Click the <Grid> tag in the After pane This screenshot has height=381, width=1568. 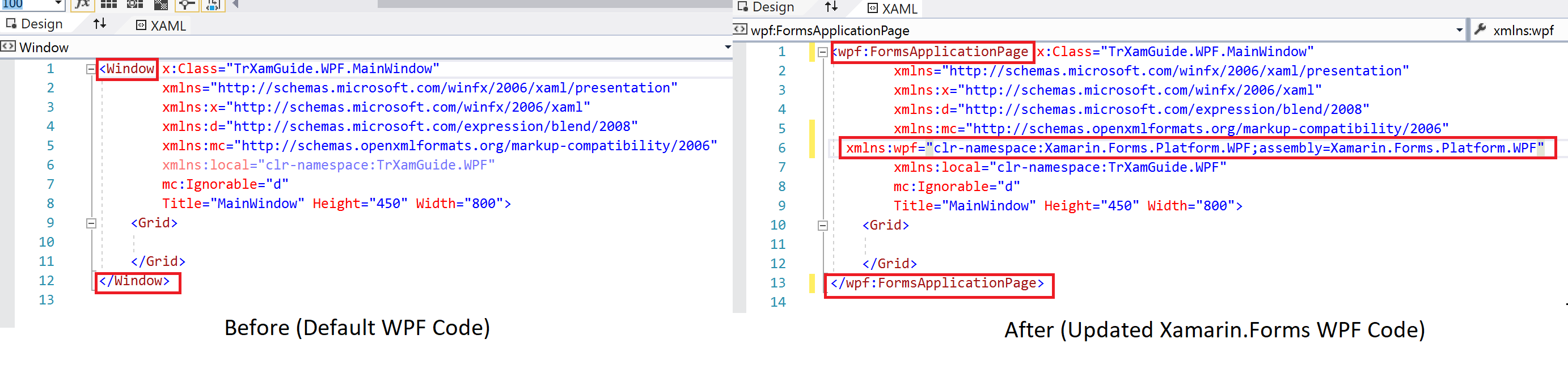[x=886, y=225]
